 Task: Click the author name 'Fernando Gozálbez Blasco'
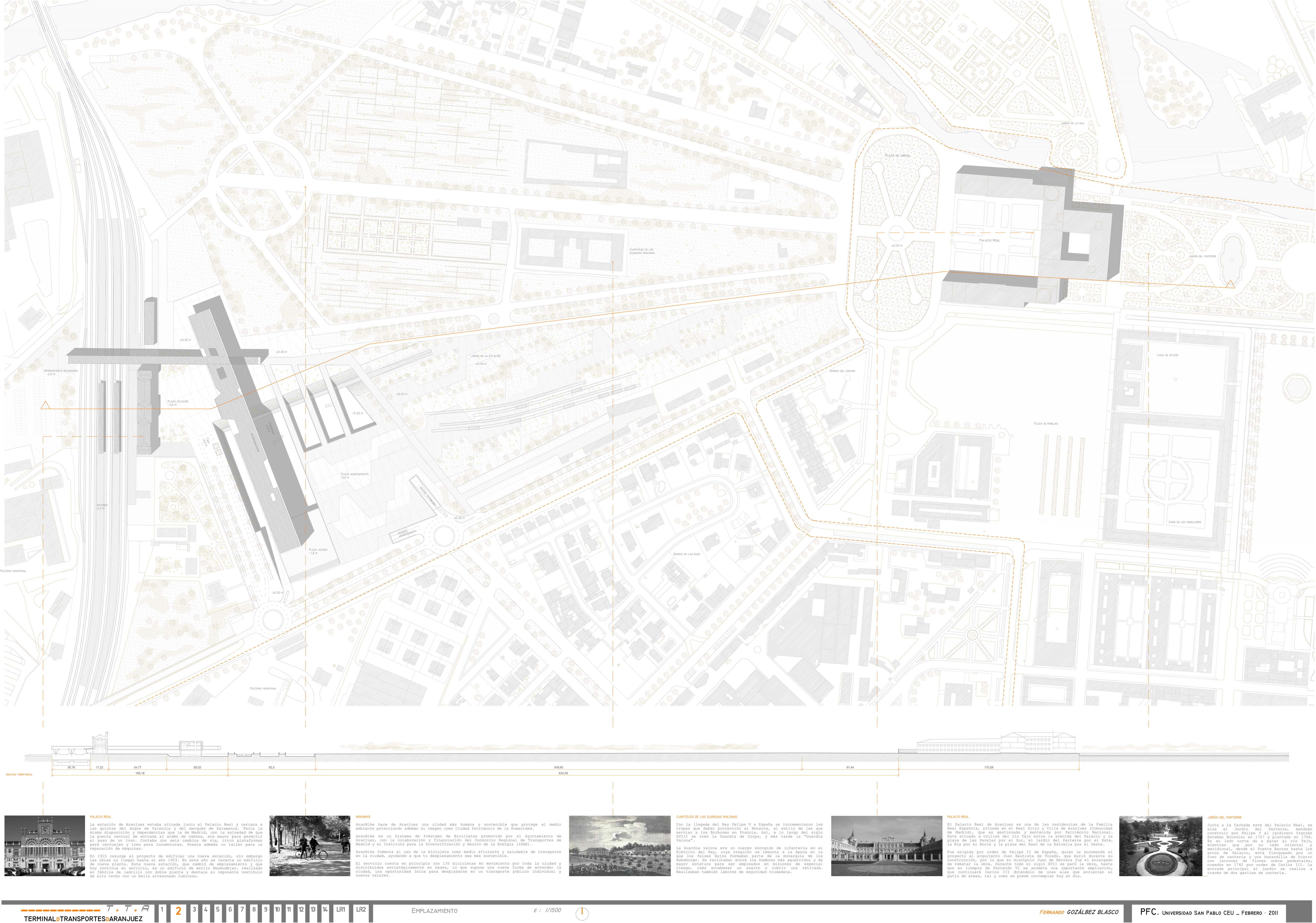(x=1079, y=912)
